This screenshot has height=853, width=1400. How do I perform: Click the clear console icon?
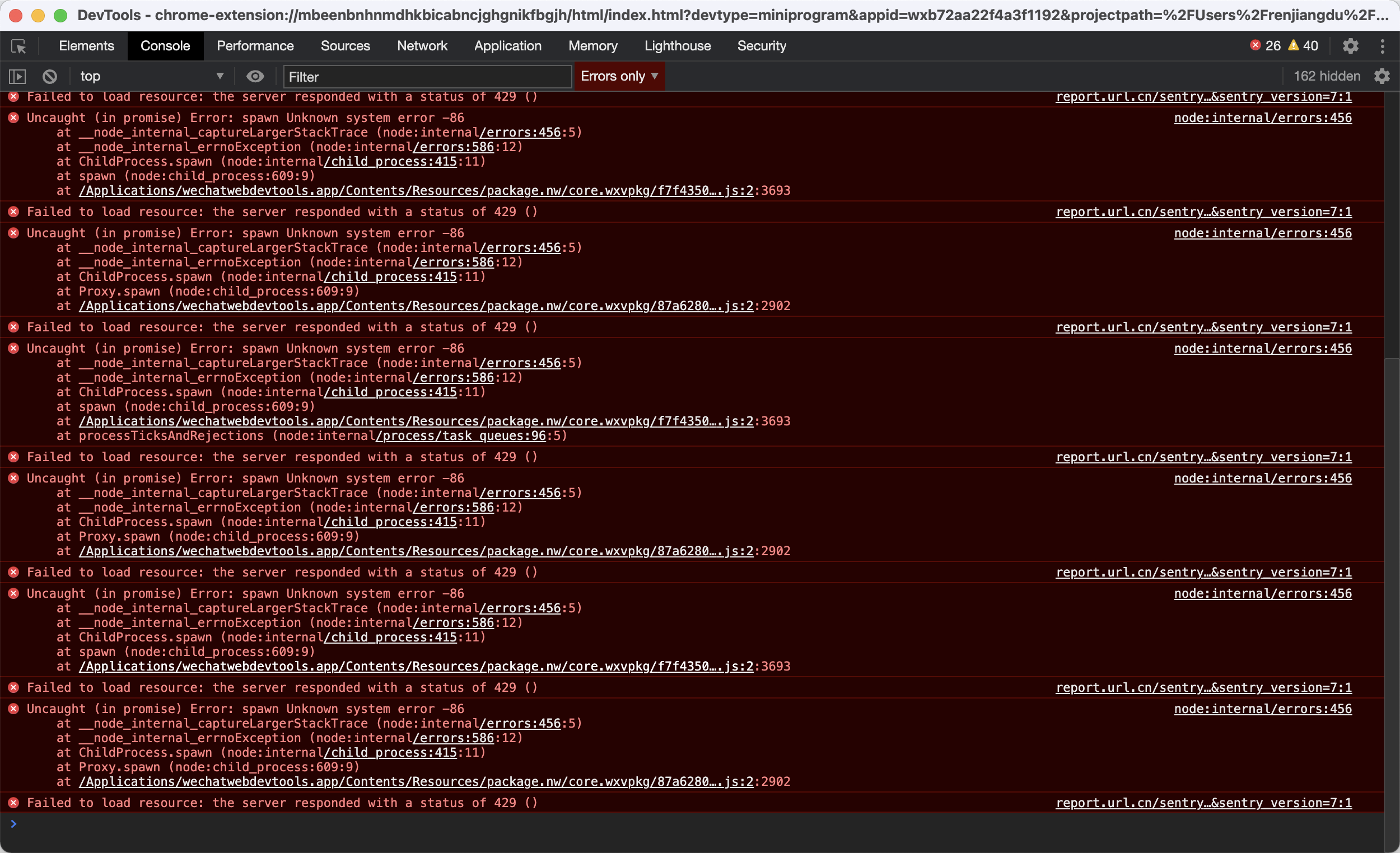coord(50,76)
